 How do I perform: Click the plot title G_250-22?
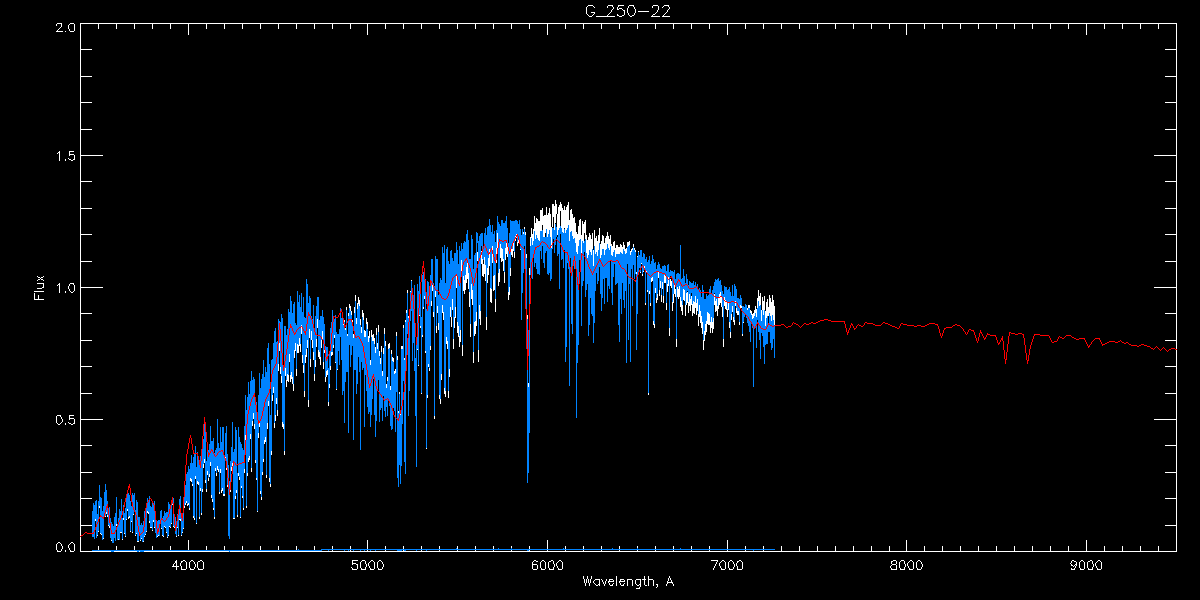pyautogui.click(x=599, y=10)
